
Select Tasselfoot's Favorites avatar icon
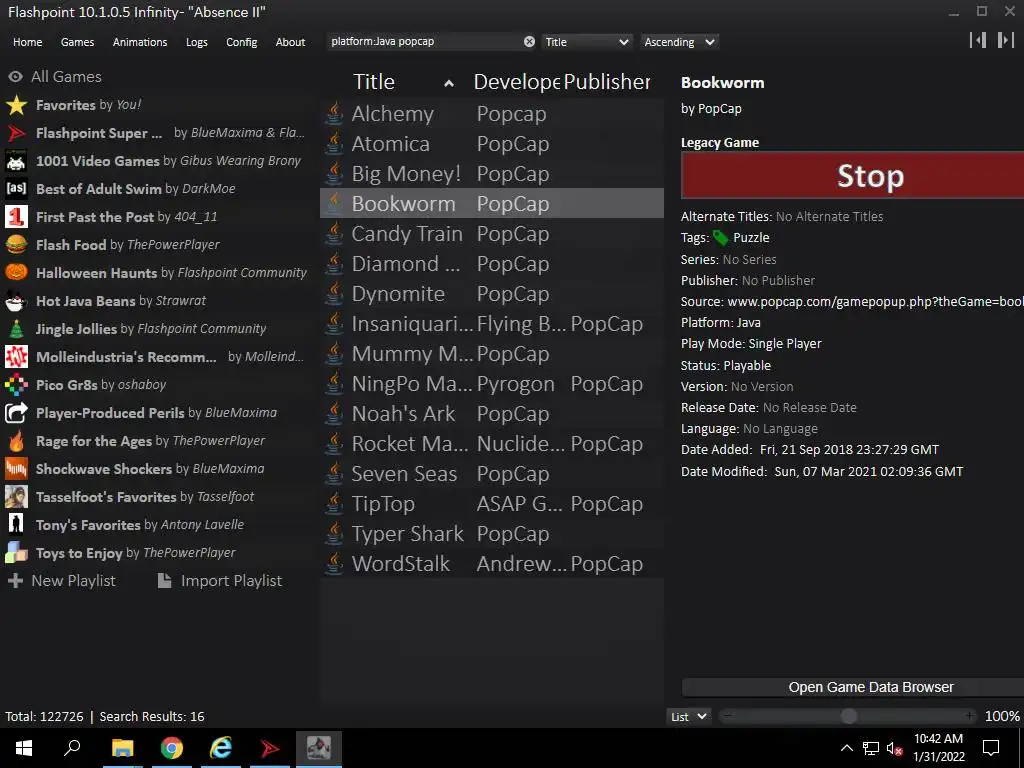click(x=16, y=497)
